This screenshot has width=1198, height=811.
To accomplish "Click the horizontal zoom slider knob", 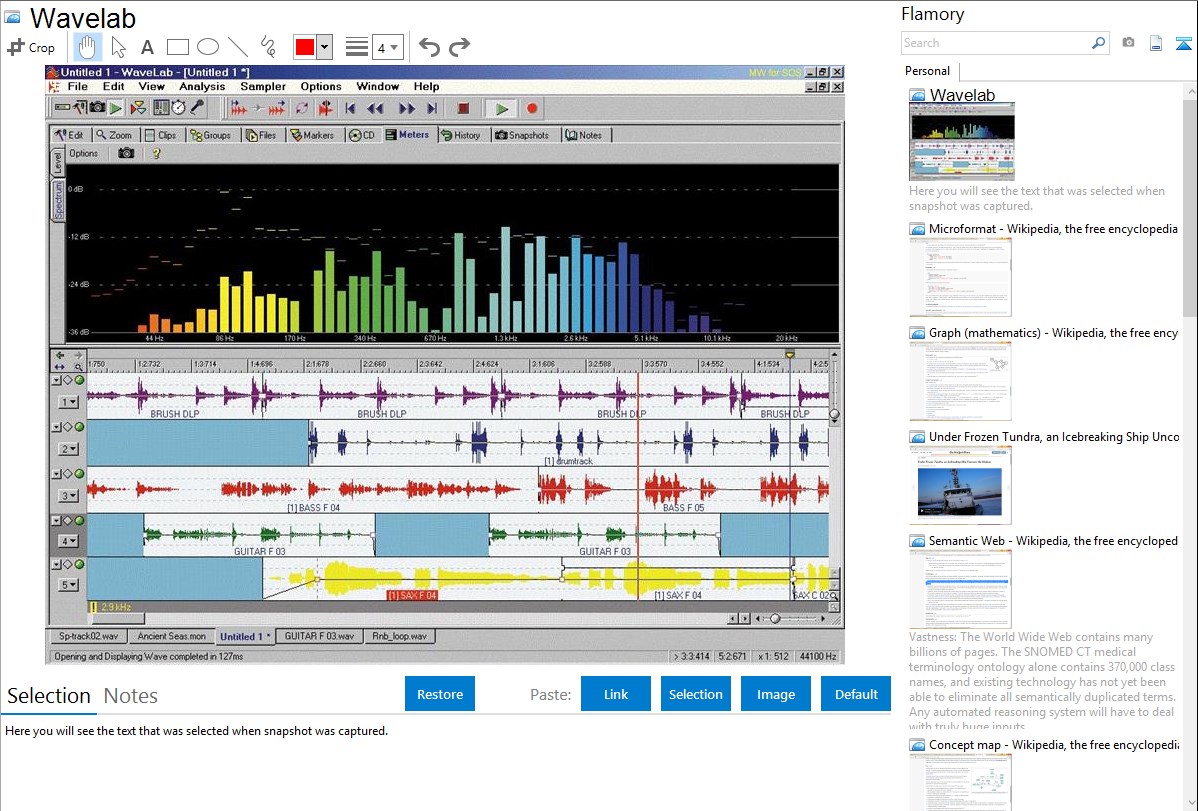I will coord(775,618).
